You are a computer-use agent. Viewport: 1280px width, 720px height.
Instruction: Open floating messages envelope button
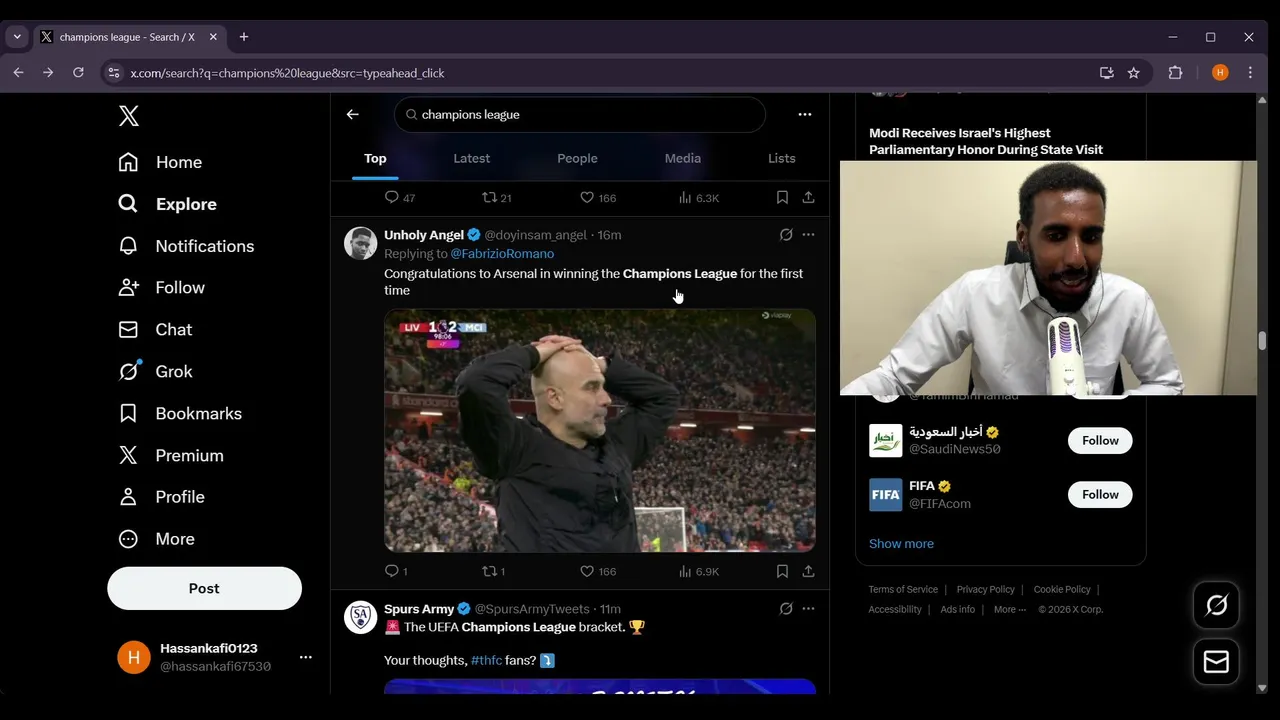1217,662
